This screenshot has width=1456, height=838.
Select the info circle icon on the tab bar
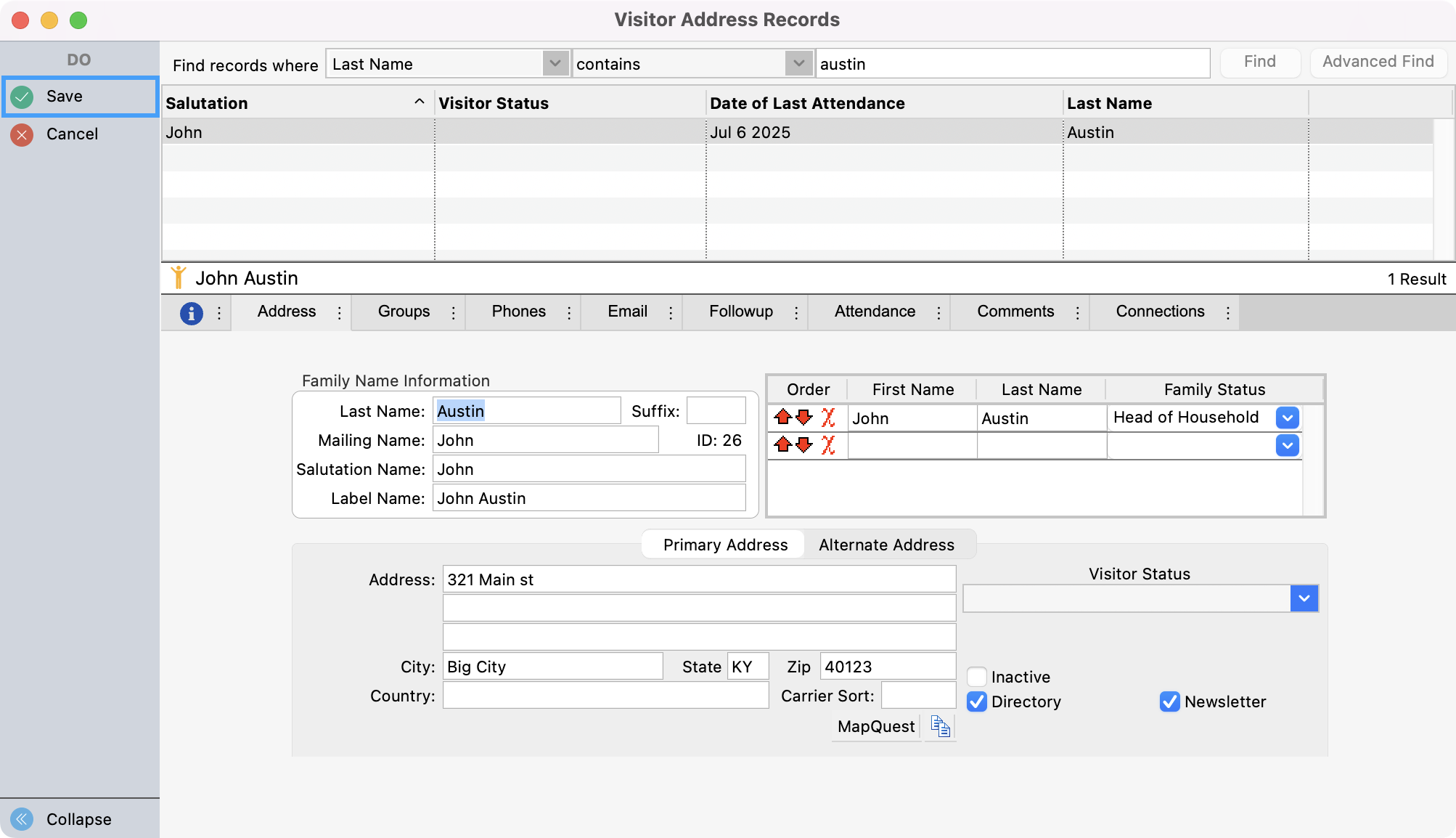pos(191,312)
